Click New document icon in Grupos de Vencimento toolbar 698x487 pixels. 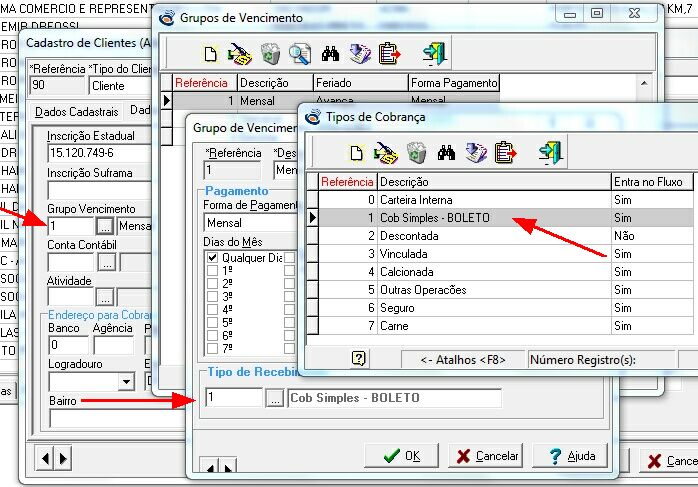coord(210,54)
